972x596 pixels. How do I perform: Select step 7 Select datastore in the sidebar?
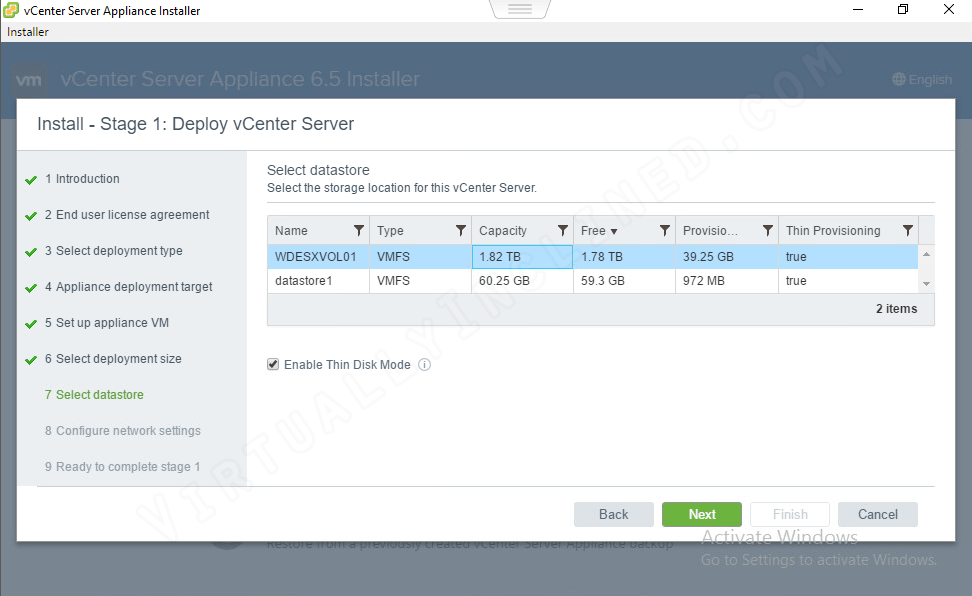(x=94, y=394)
